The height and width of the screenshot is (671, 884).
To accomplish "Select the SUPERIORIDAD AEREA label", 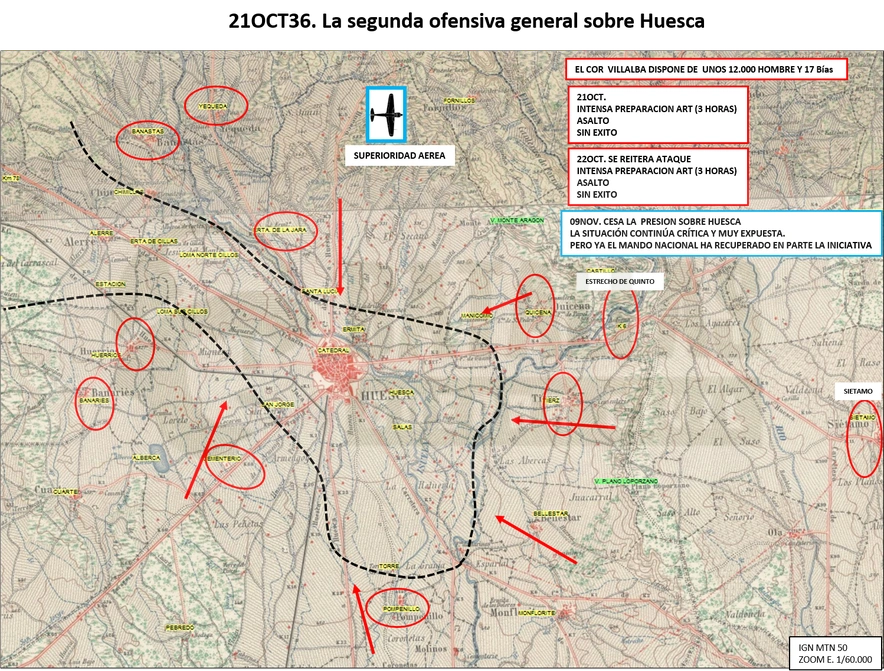I will coord(399,156).
